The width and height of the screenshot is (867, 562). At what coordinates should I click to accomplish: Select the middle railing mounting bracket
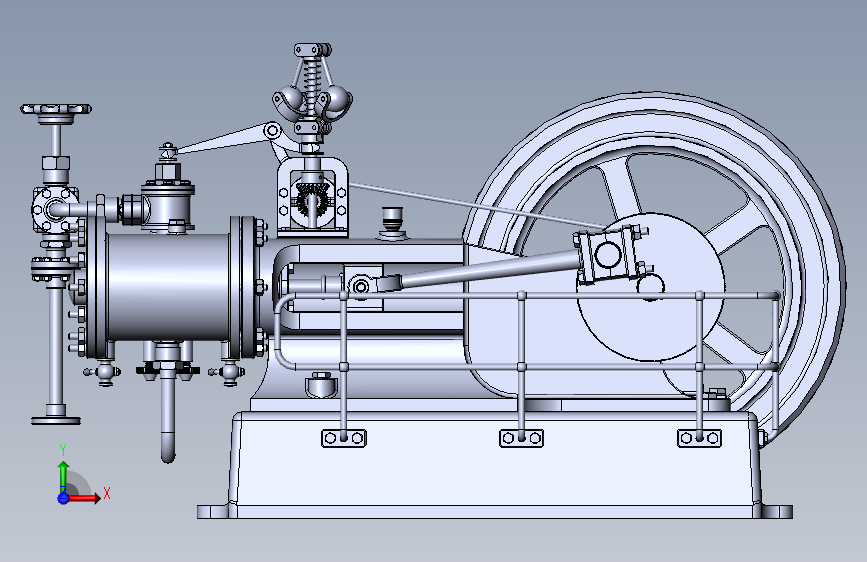(521, 438)
